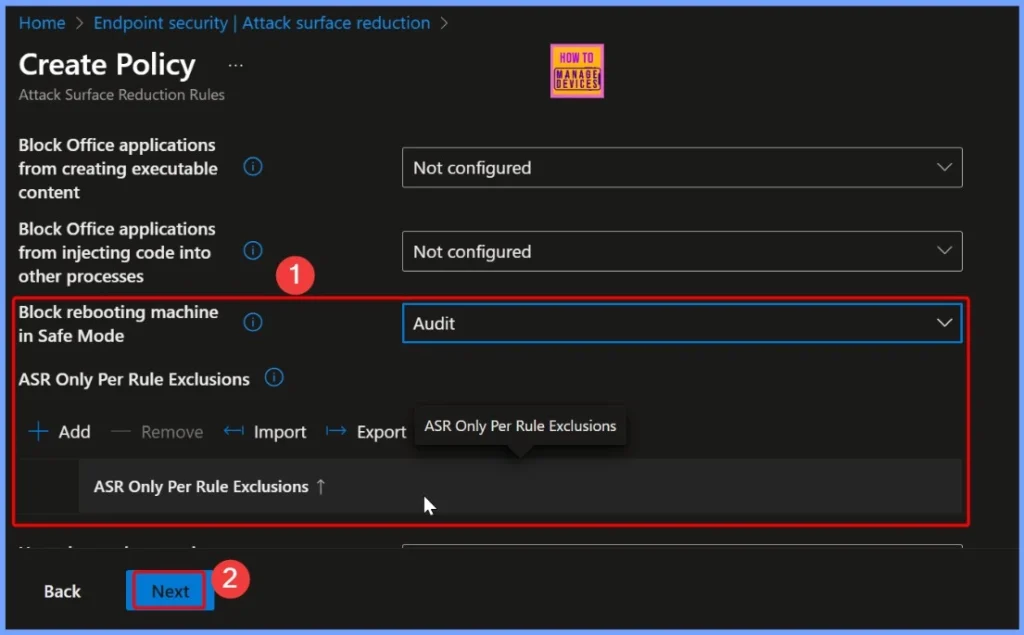
Task: Open Not configured dropdown for code injection rule
Action: [x=682, y=251]
